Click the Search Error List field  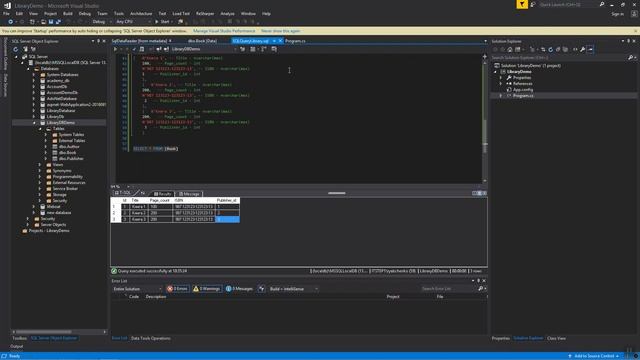pos(449,289)
